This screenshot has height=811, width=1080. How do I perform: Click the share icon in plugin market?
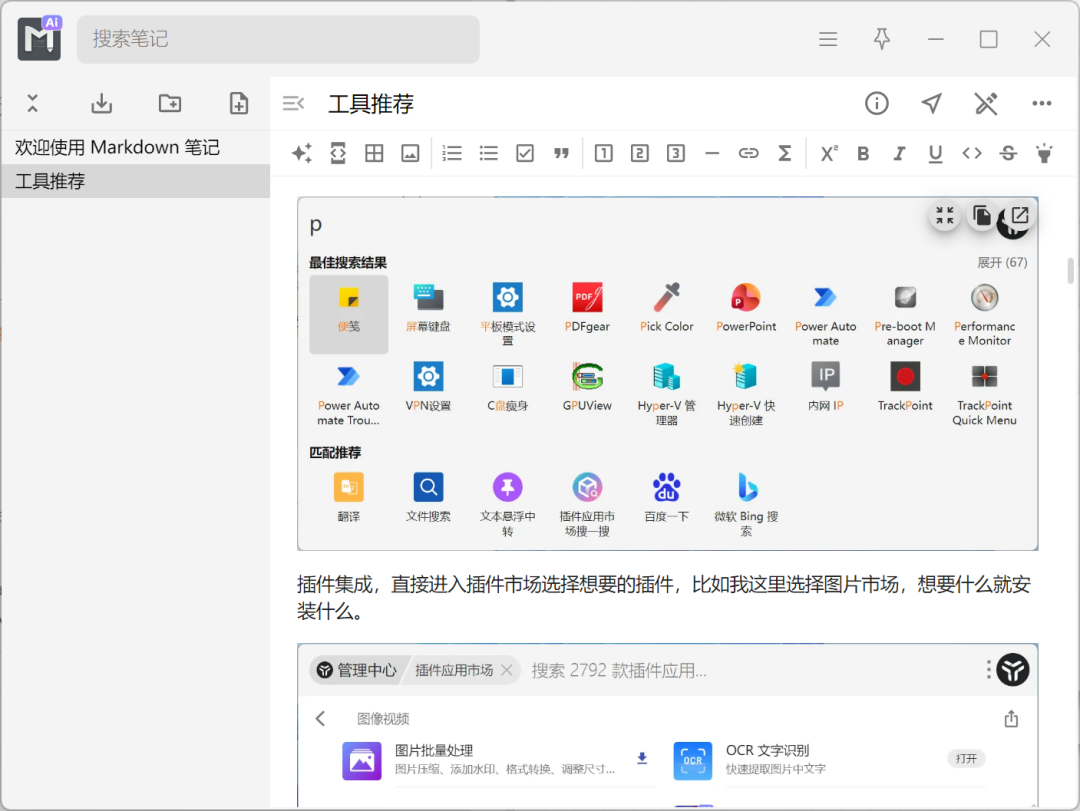pyautogui.click(x=1011, y=719)
